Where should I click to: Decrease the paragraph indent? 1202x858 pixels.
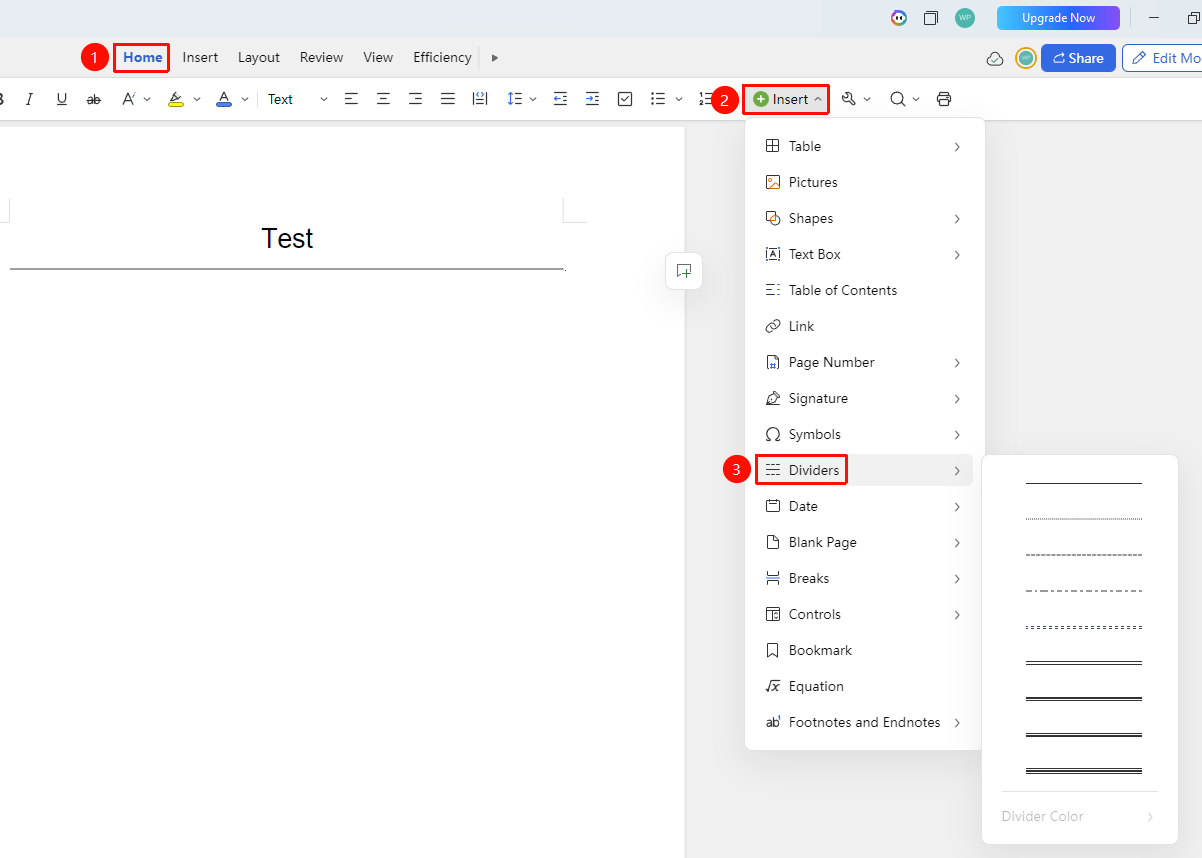[x=560, y=99]
